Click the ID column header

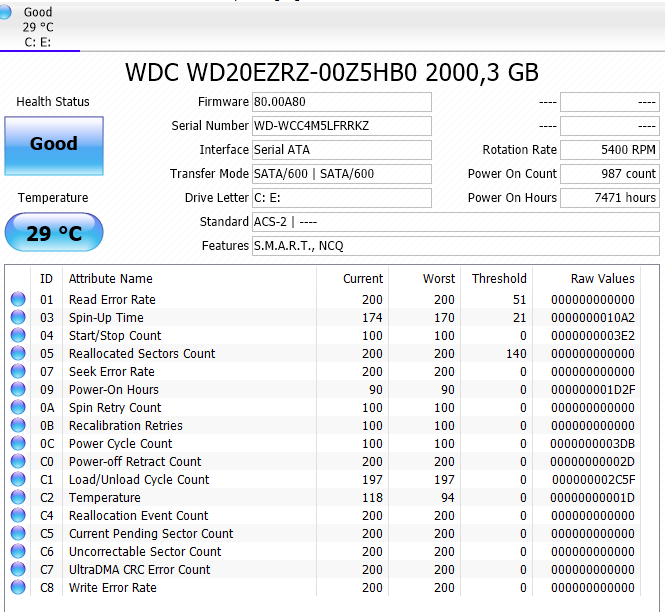click(x=46, y=279)
